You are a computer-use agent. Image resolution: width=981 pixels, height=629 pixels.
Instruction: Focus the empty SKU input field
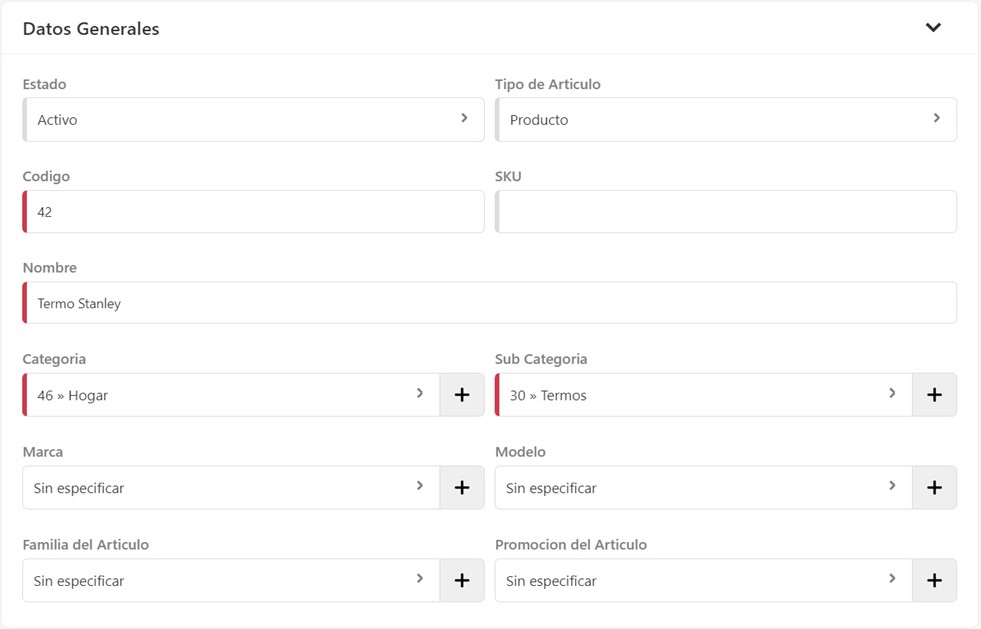(x=726, y=212)
